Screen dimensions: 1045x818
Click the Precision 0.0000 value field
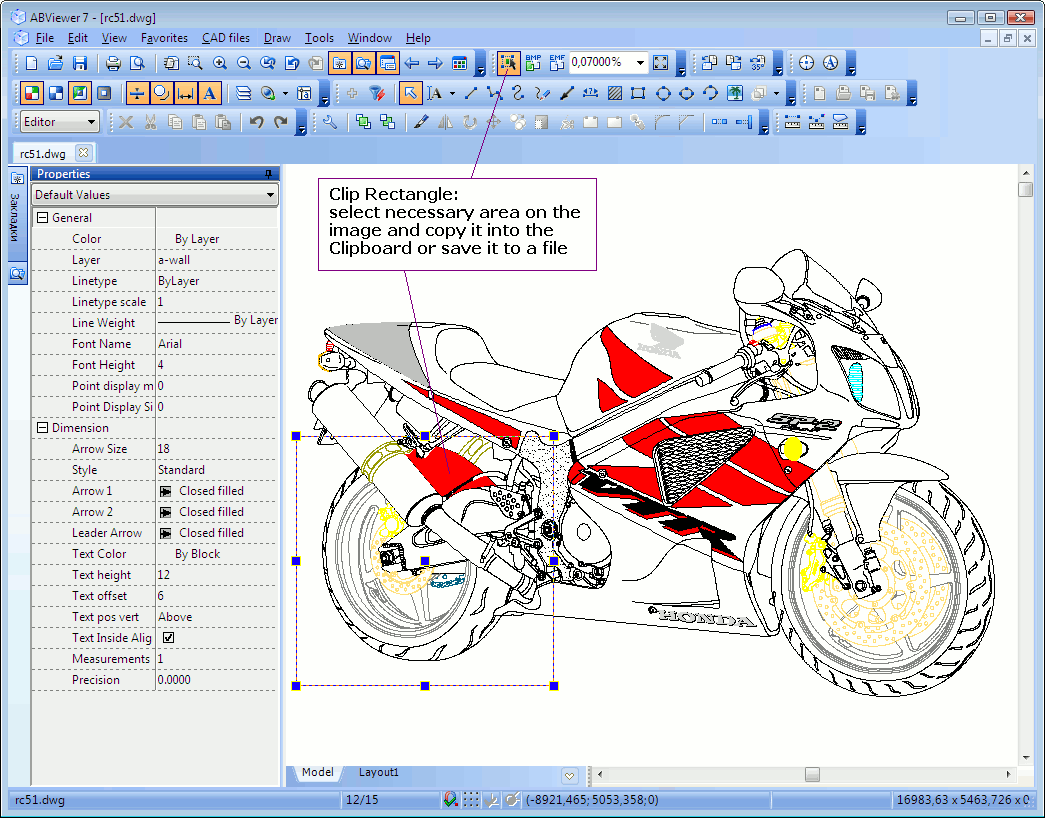tap(216, 680)
